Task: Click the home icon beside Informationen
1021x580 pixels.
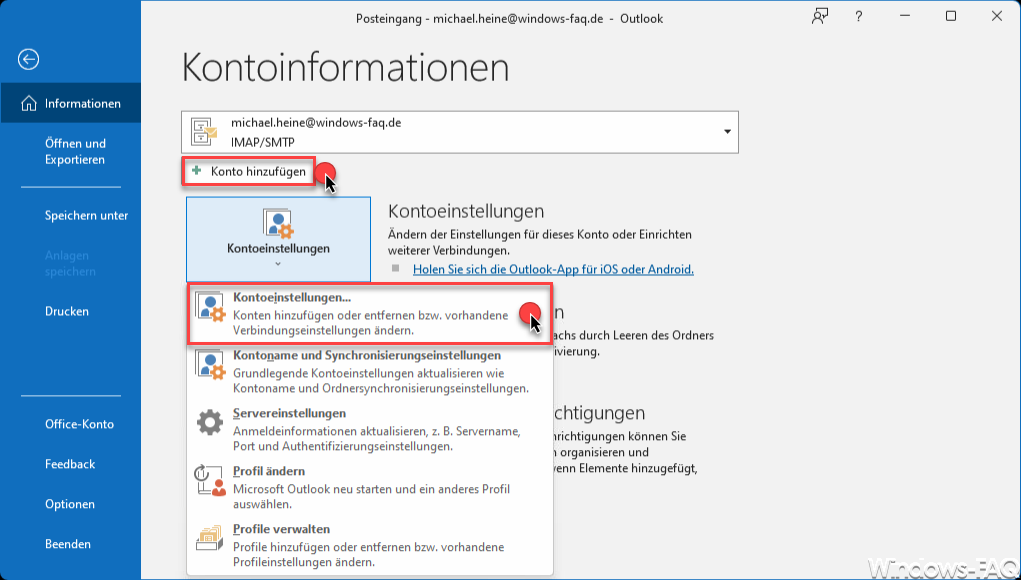Action: pyautogui.click(x=29, y=104)
